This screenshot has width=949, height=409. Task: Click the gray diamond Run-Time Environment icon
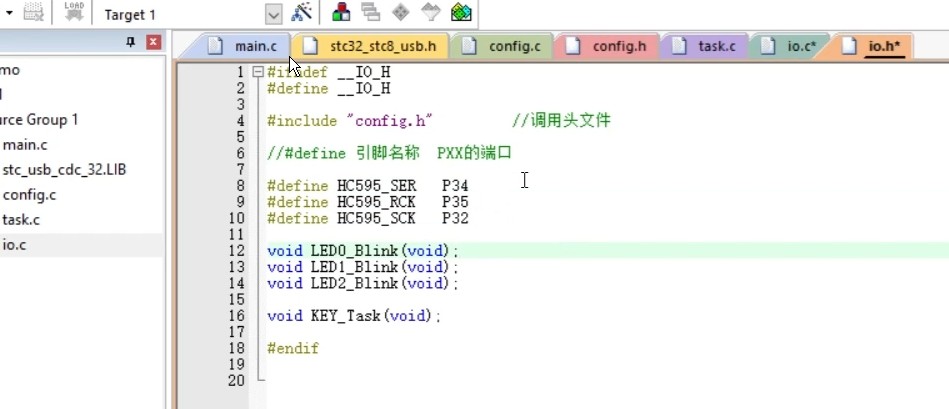401,12
